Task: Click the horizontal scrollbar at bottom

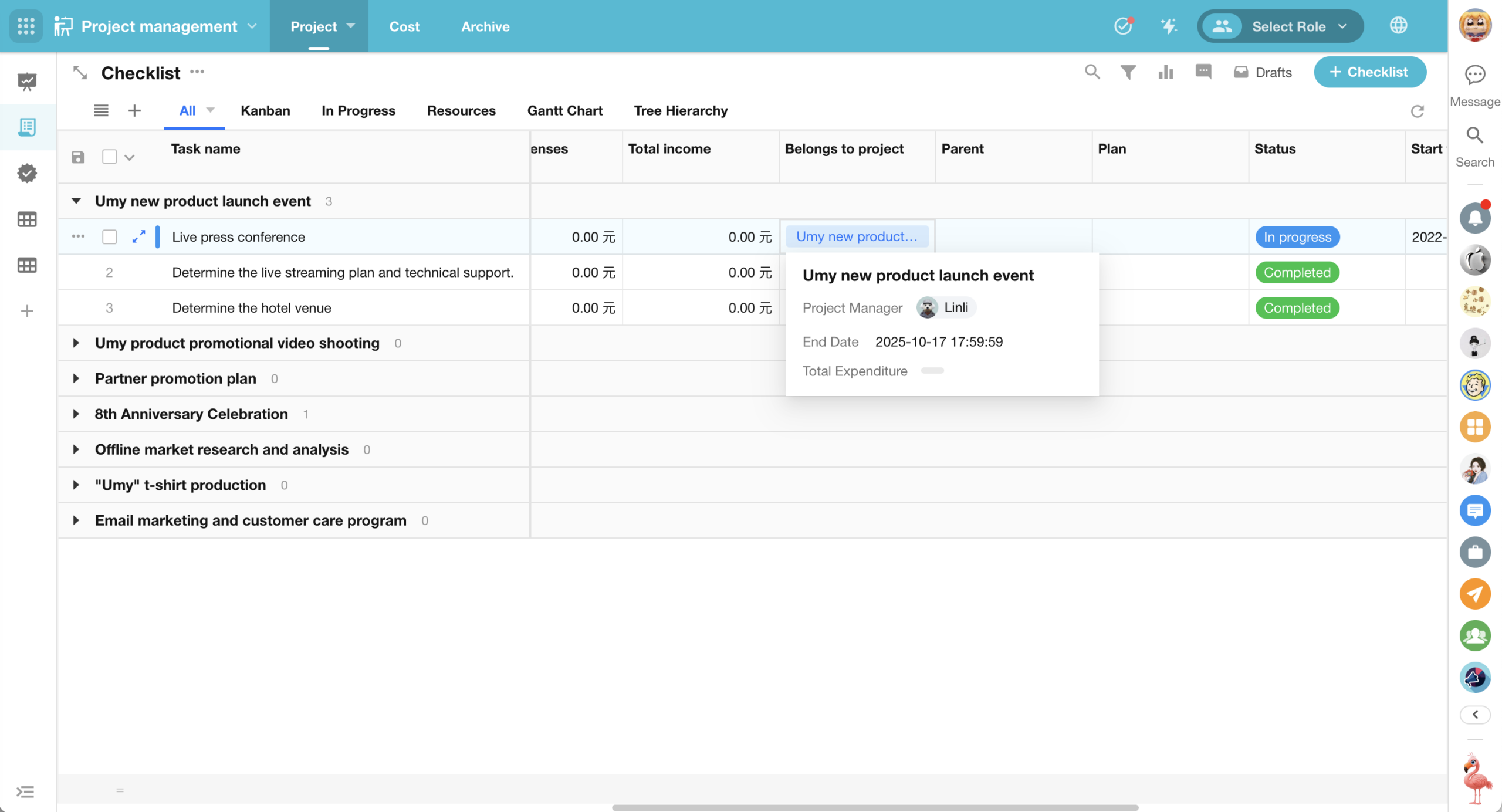Action: 874,807
